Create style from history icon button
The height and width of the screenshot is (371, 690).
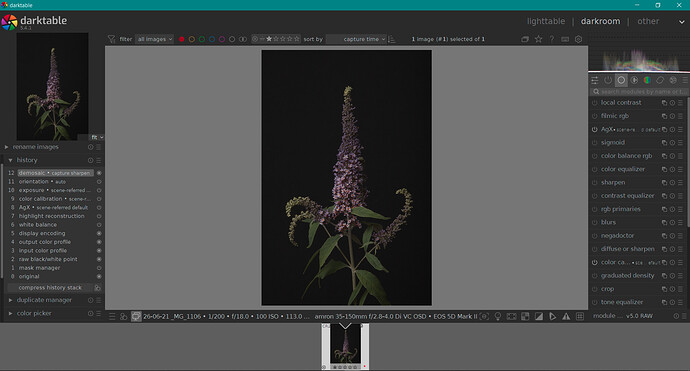98,288
